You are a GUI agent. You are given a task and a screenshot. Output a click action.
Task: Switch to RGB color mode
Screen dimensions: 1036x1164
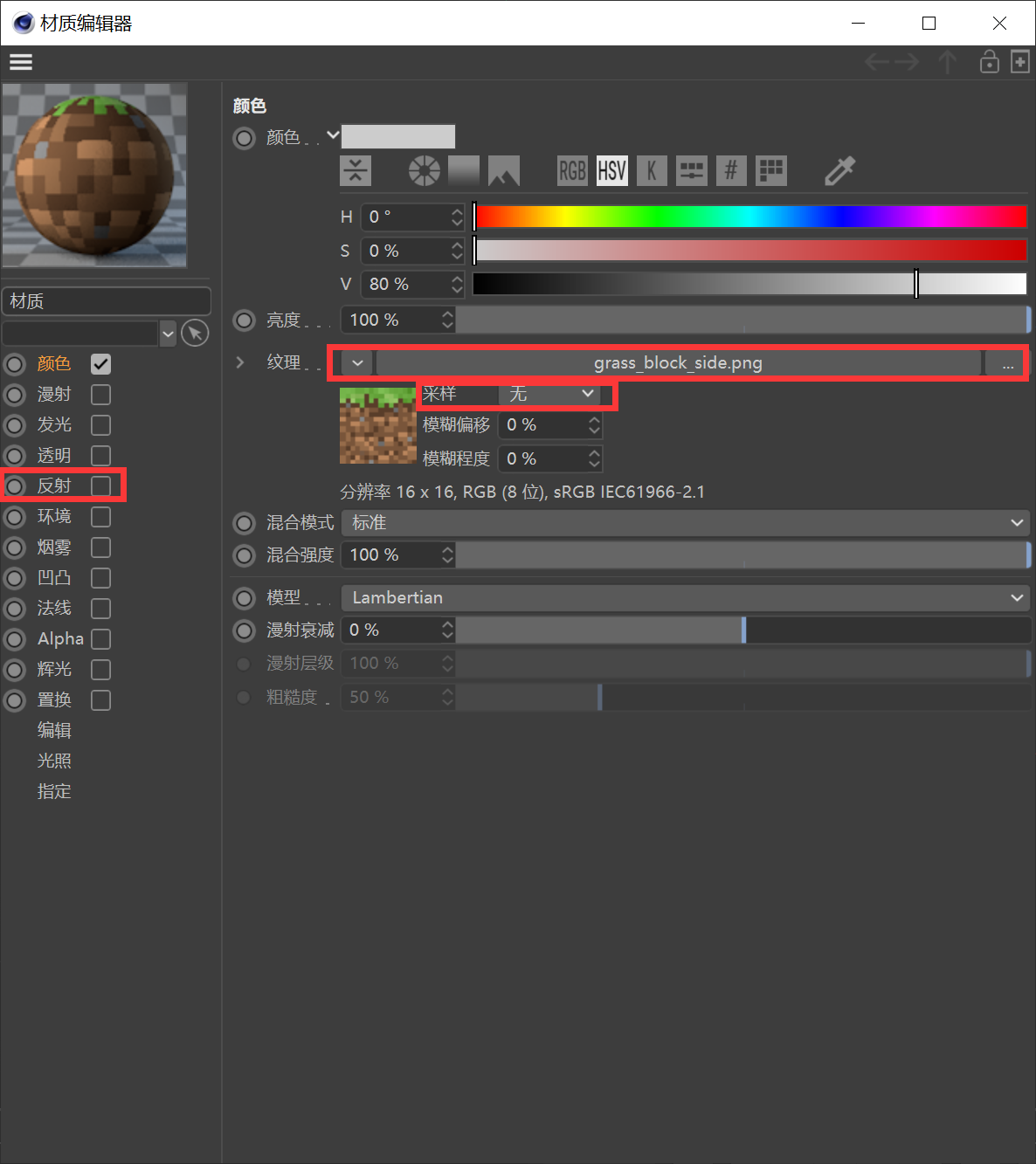coord(572,171)
